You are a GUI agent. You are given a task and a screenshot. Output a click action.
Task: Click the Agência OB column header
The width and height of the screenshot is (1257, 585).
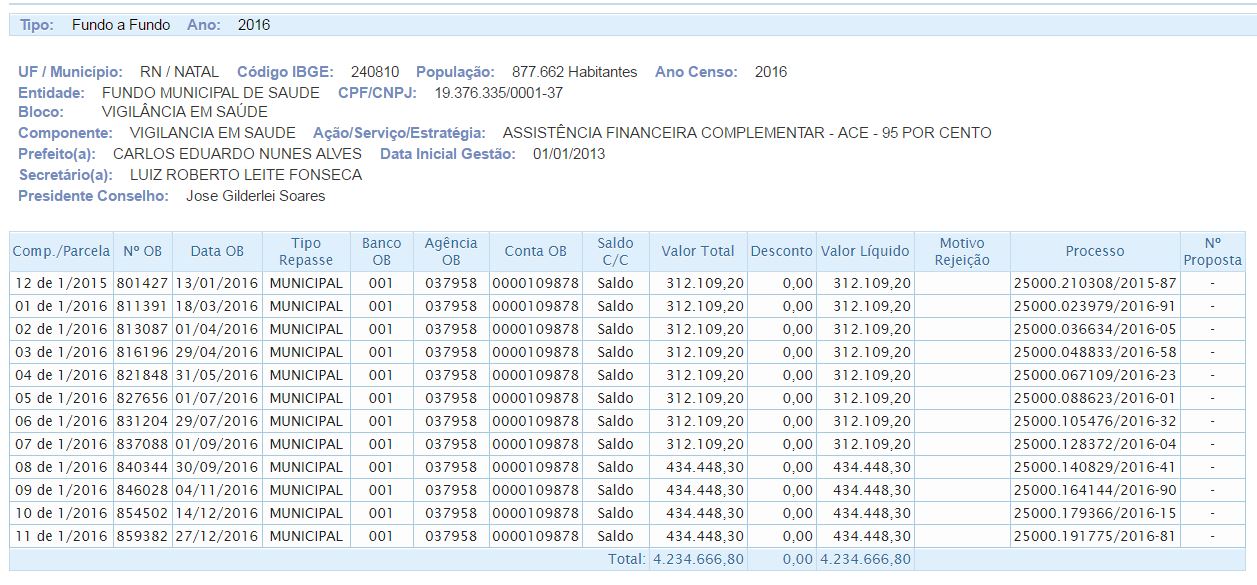coord(451,251)
